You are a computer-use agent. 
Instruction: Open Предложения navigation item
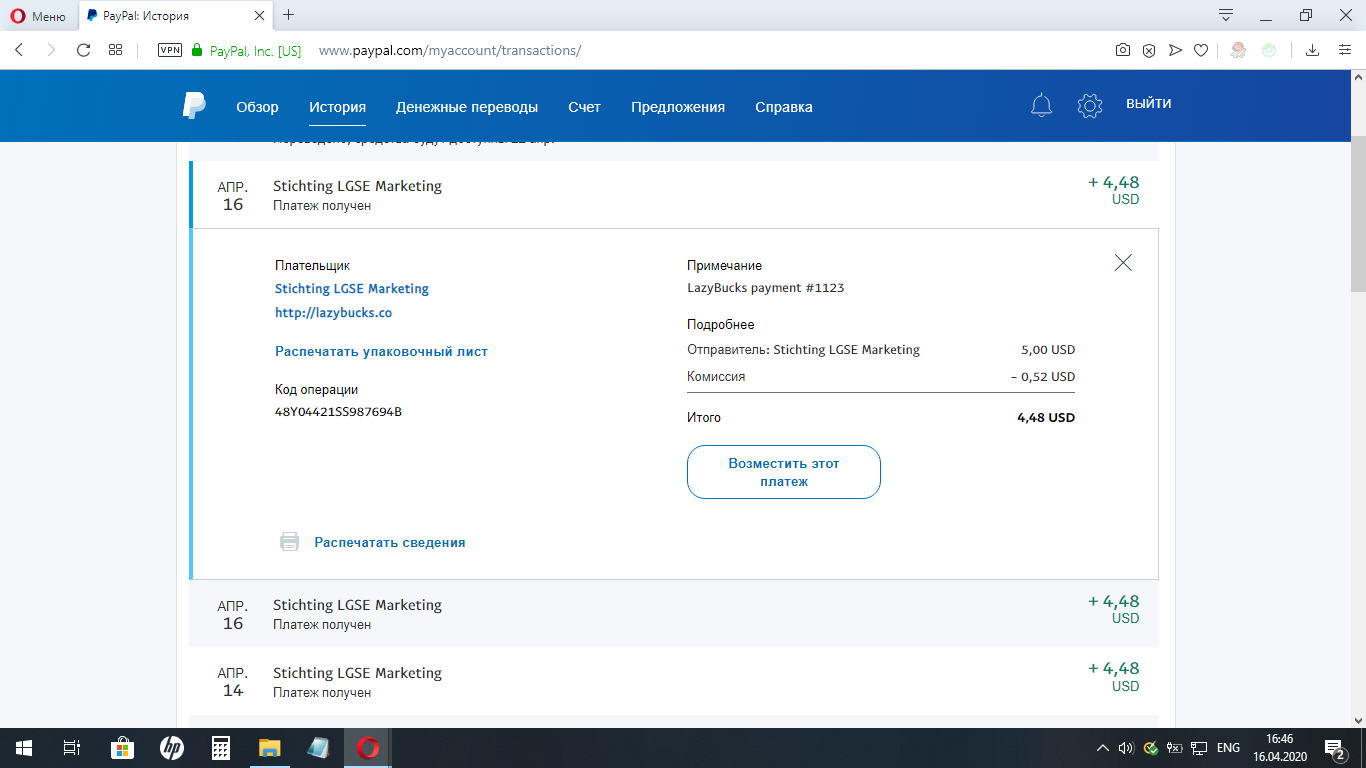point(678,107)
